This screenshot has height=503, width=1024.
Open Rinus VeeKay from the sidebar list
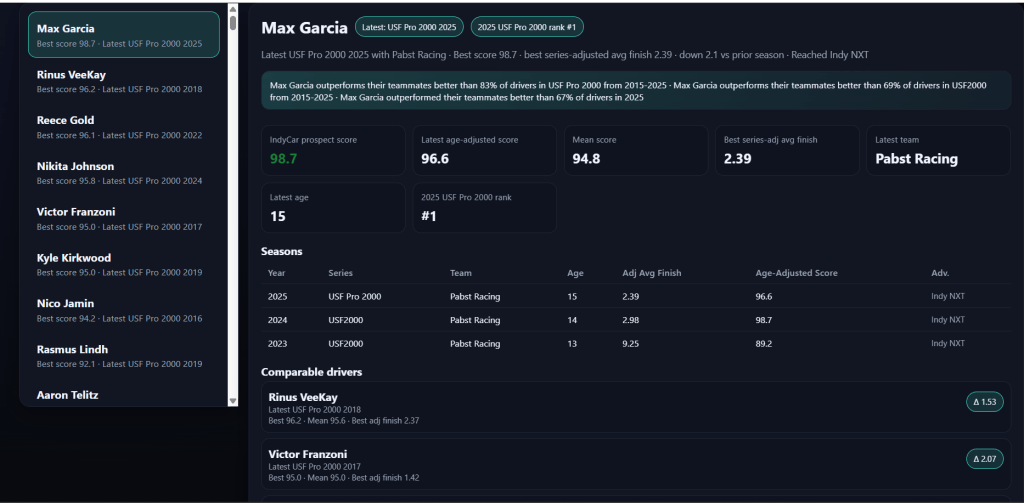pyautogui.click(x=123, y=81)
